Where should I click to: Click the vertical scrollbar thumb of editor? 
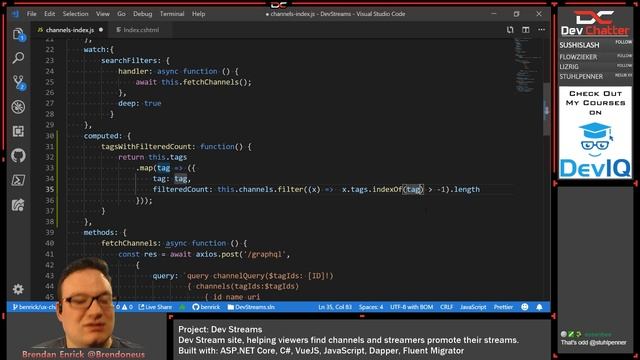pos(547,109)
